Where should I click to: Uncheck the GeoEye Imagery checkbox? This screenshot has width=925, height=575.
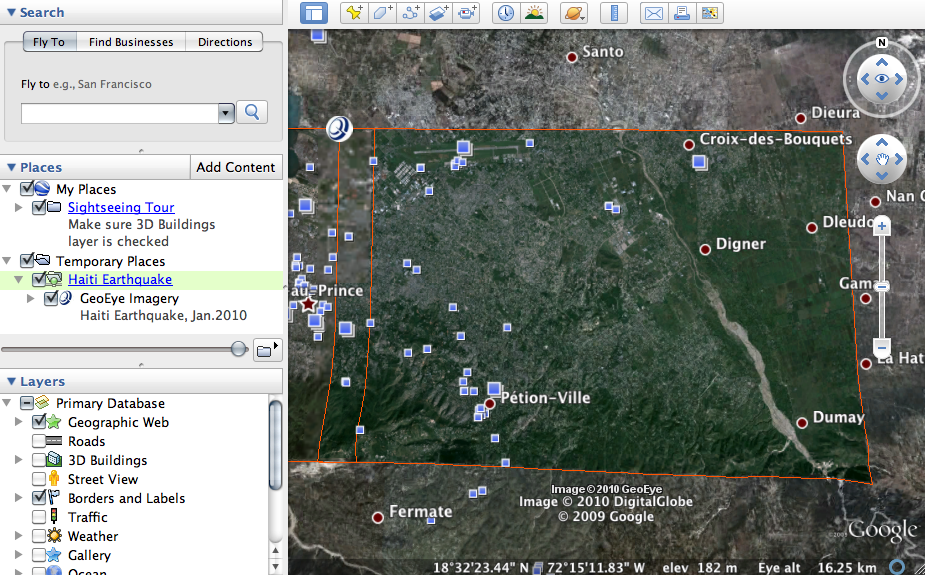click(x=53, y=298)
